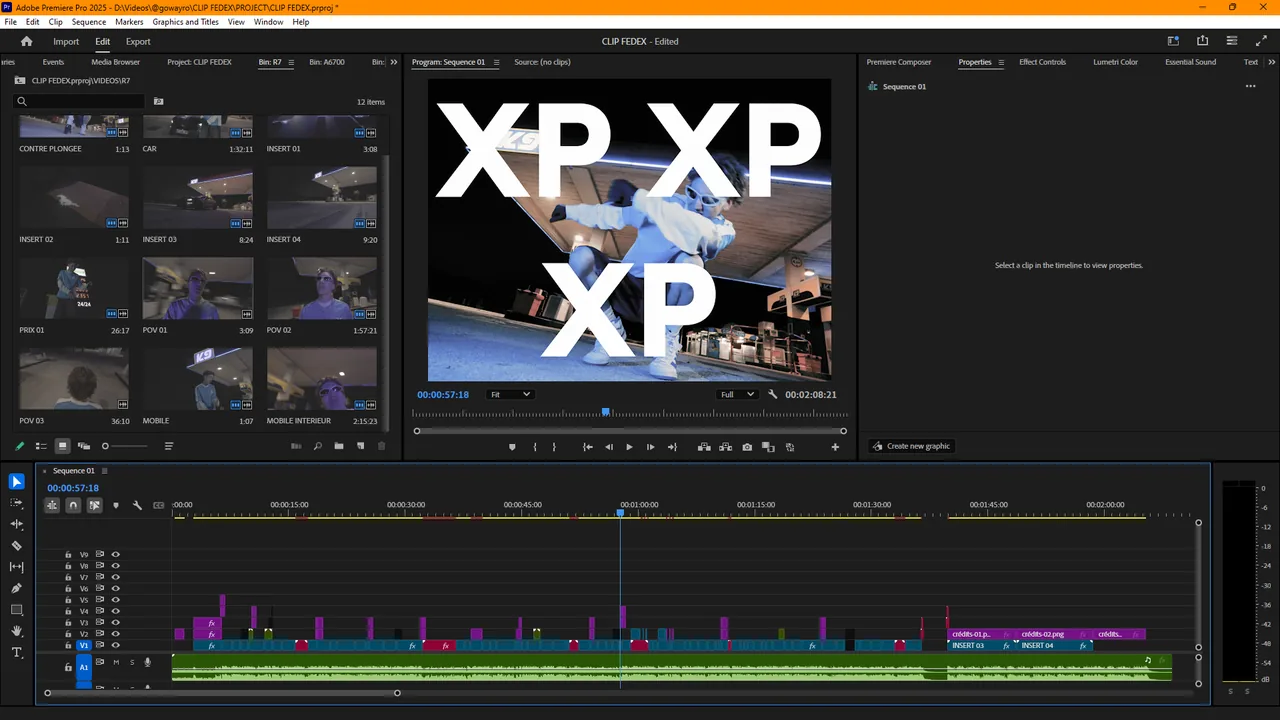The image size is (1280, 720).
Task: Select the Hand tool
Action: [x=16, y=631]
